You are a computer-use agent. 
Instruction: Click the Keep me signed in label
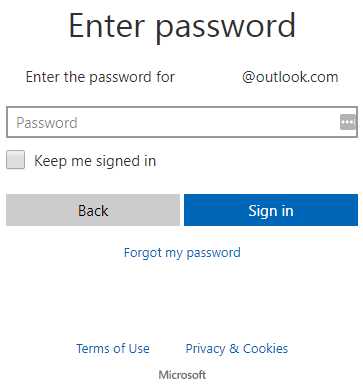pyautogui.click(x=95, y=161)
